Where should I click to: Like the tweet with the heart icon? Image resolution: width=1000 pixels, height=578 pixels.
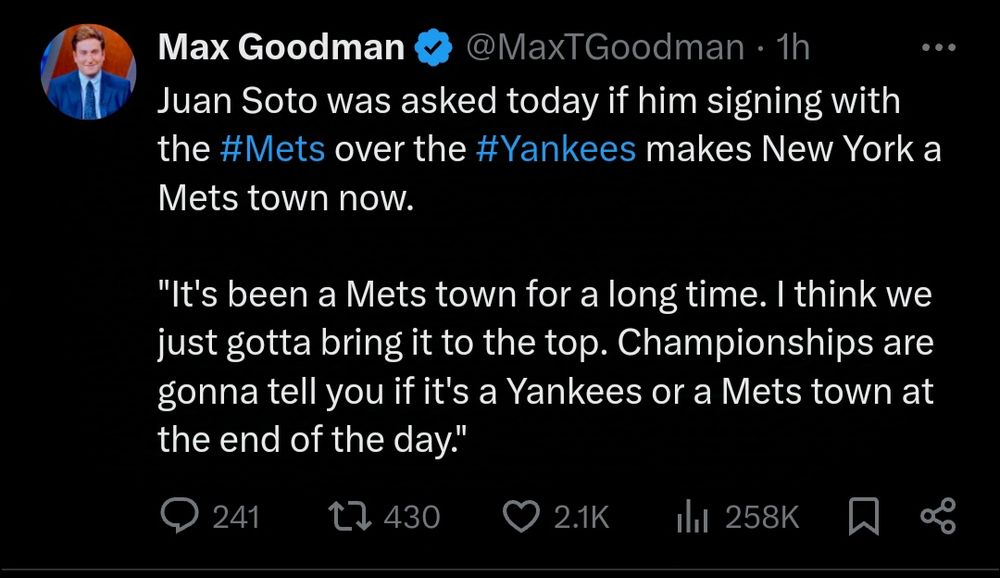[520, 516]
